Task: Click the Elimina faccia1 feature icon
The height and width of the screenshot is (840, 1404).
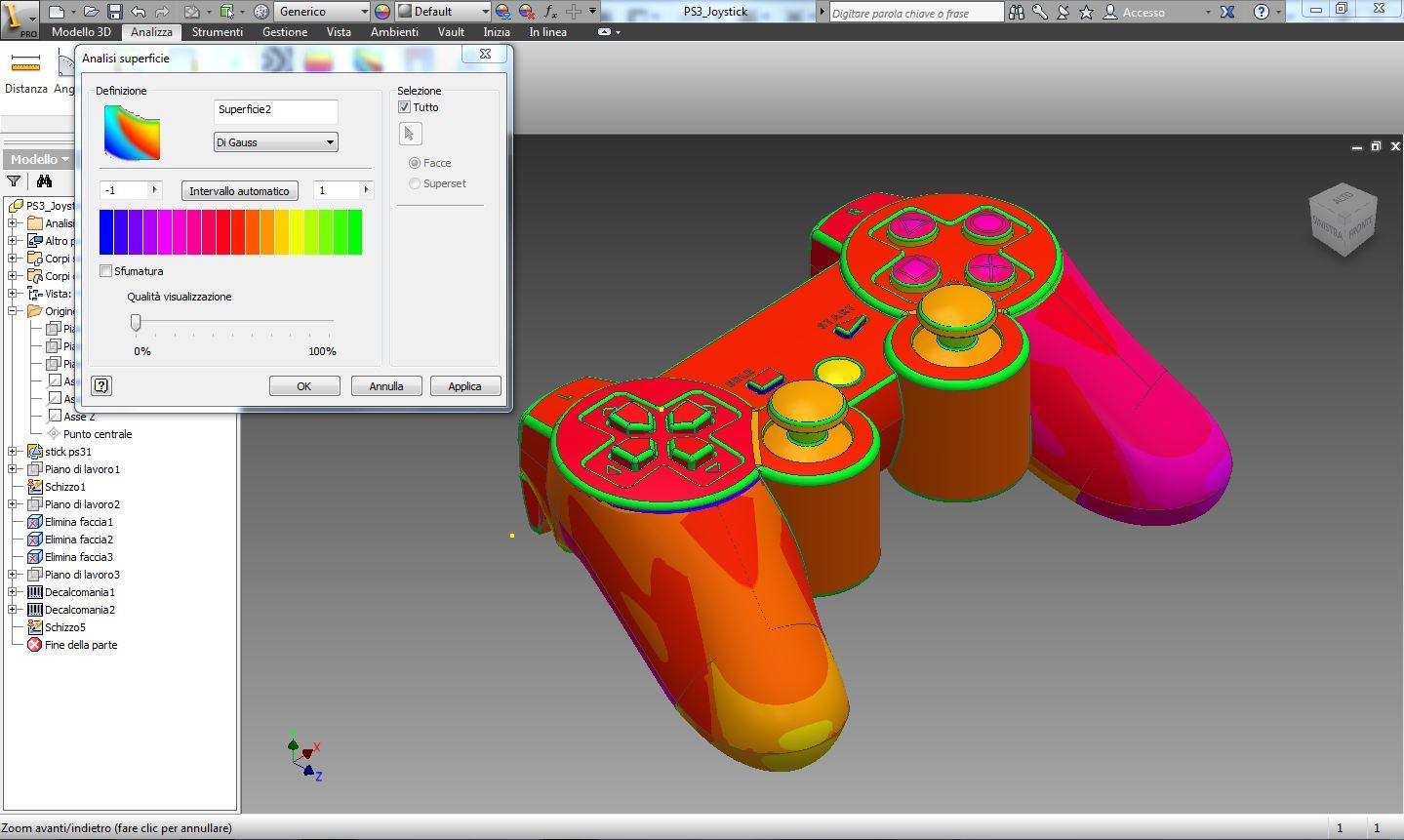Action: 35,522
